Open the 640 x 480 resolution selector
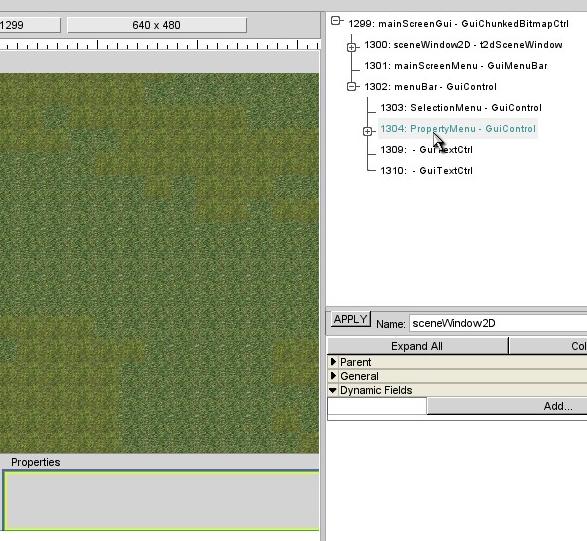The height and width of the screenshot is (541, 587). [x=156, y=25]
